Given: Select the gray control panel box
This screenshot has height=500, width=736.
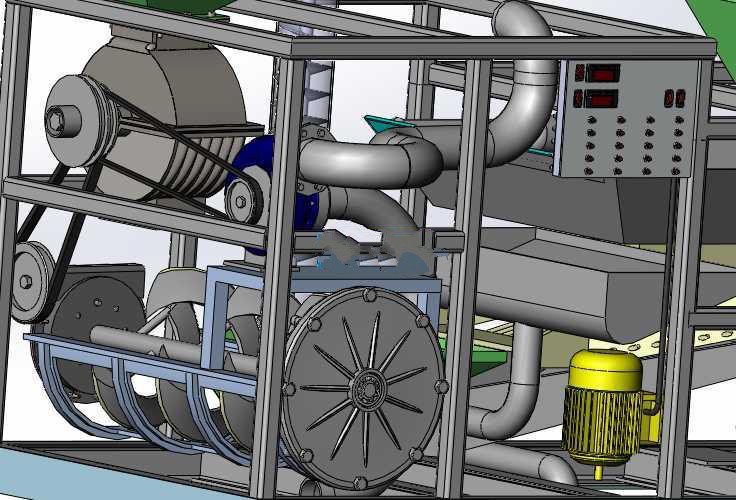Looking at the screenshot, I should pyautogui.click(x=627, y=118).
